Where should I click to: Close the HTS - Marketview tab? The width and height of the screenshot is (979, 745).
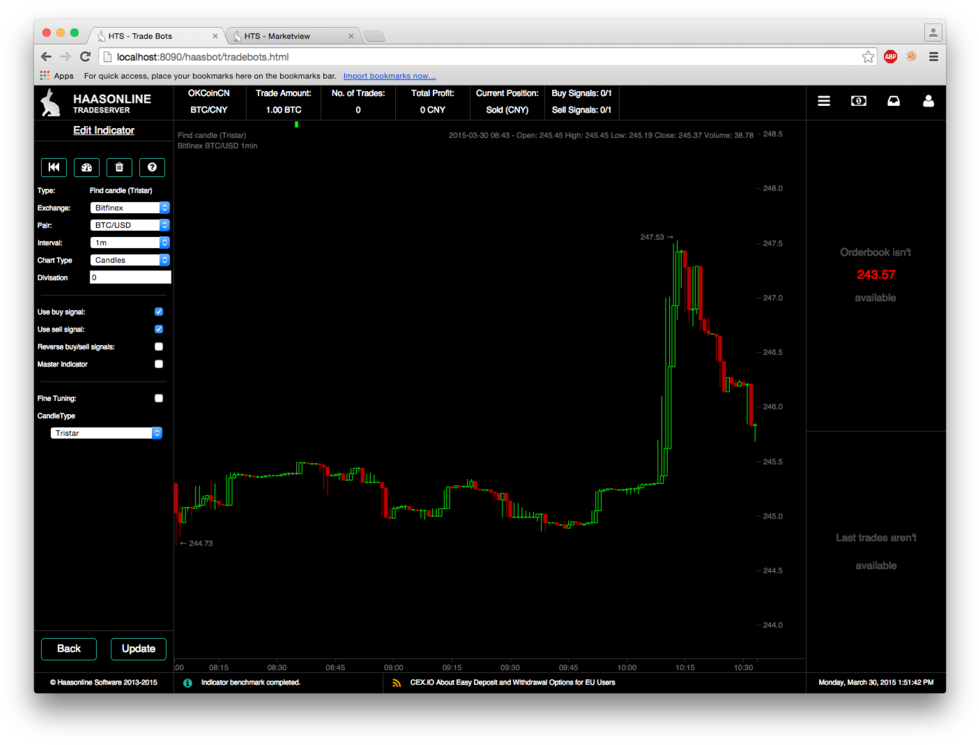[x=351, y=36]
